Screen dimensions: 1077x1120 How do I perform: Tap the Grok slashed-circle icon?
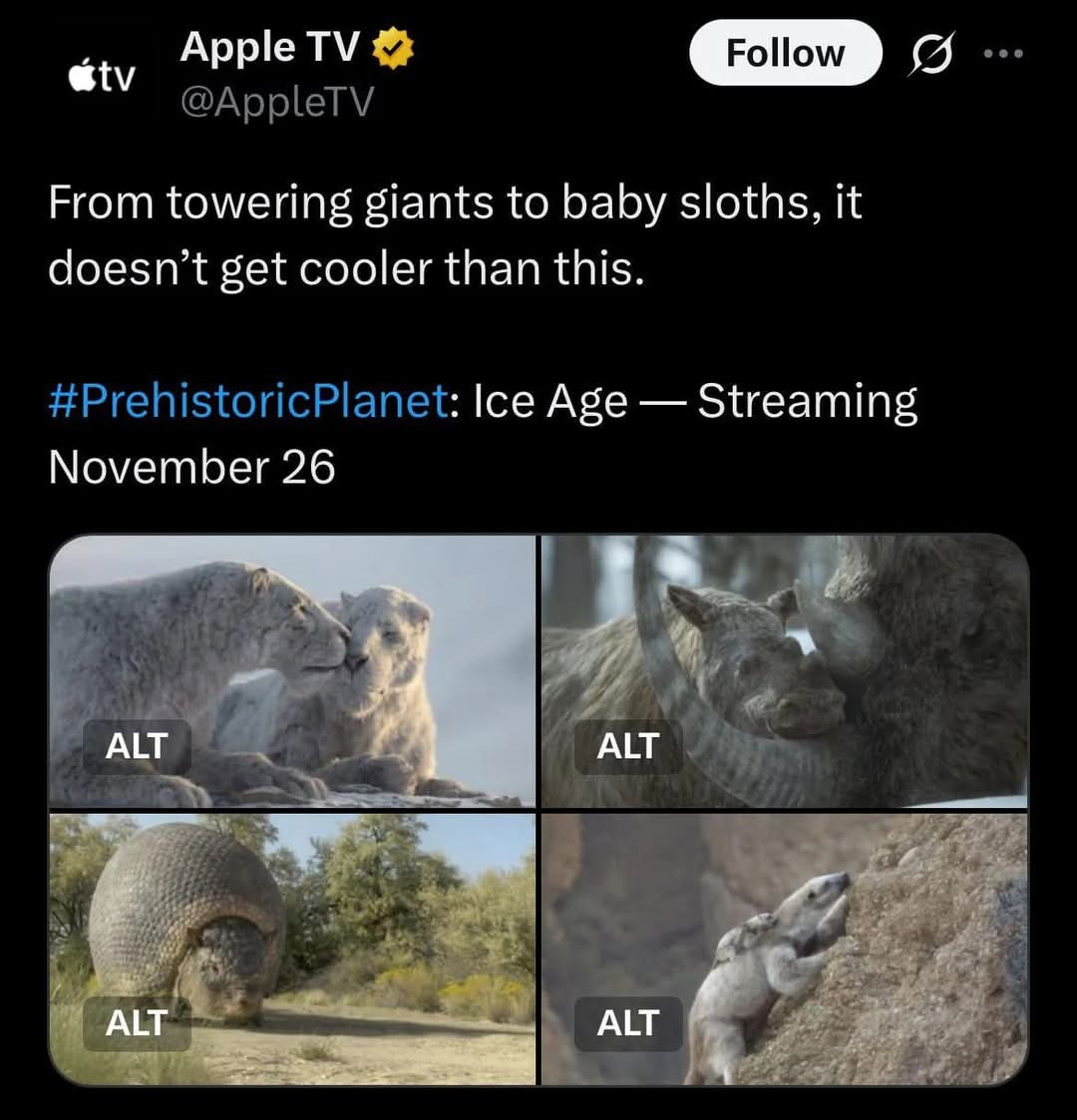pos(930,54)
